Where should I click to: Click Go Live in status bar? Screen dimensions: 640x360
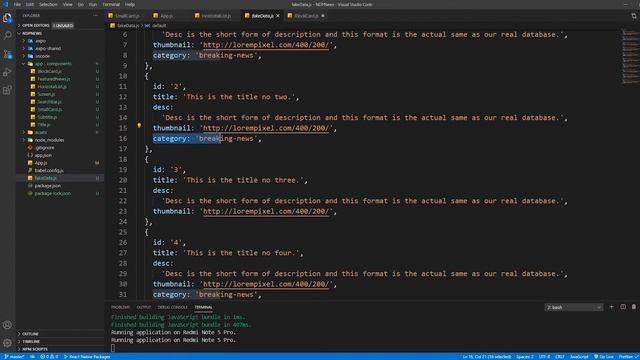[x=604, y=357]
